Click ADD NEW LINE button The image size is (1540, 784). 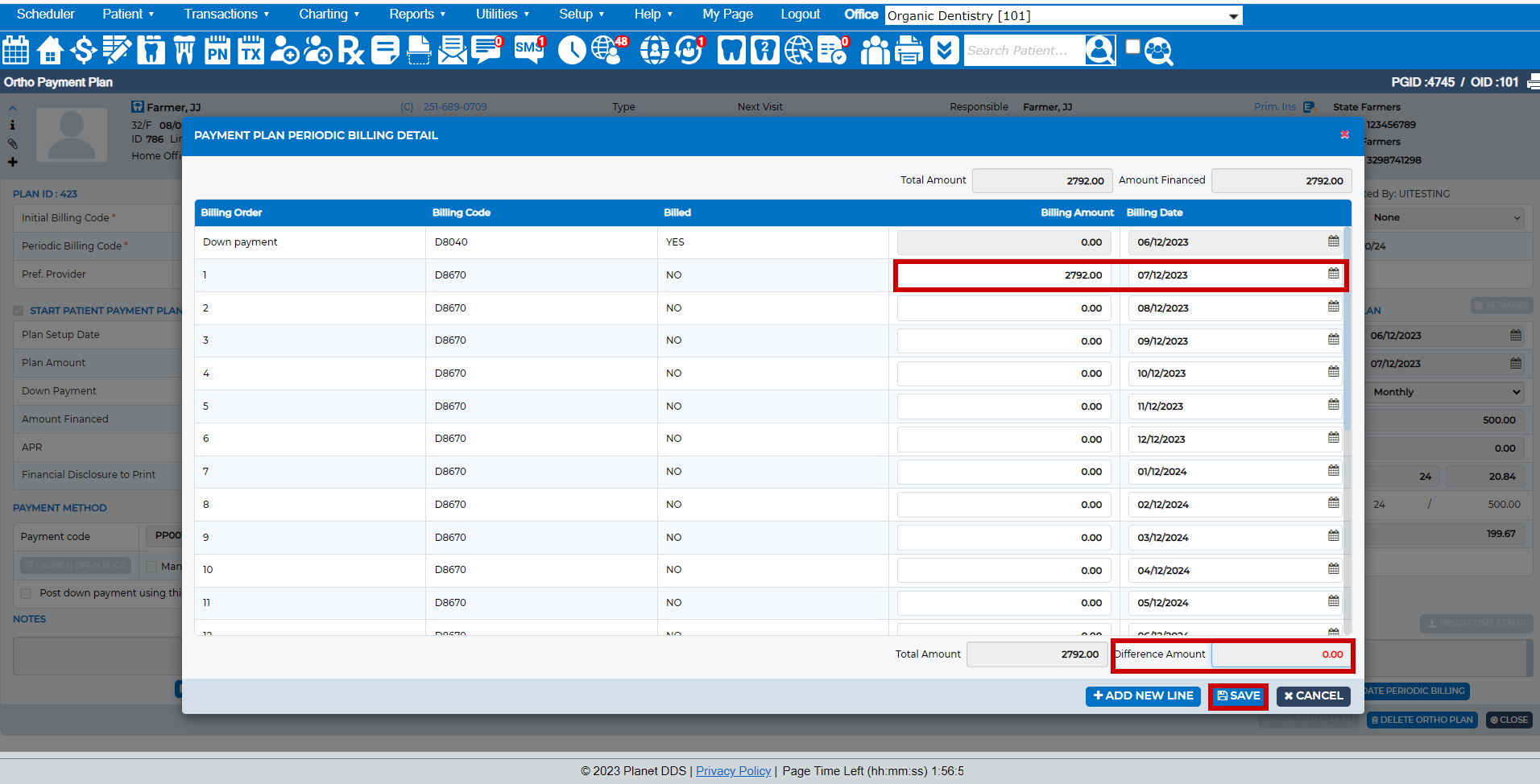(1143, 696)
